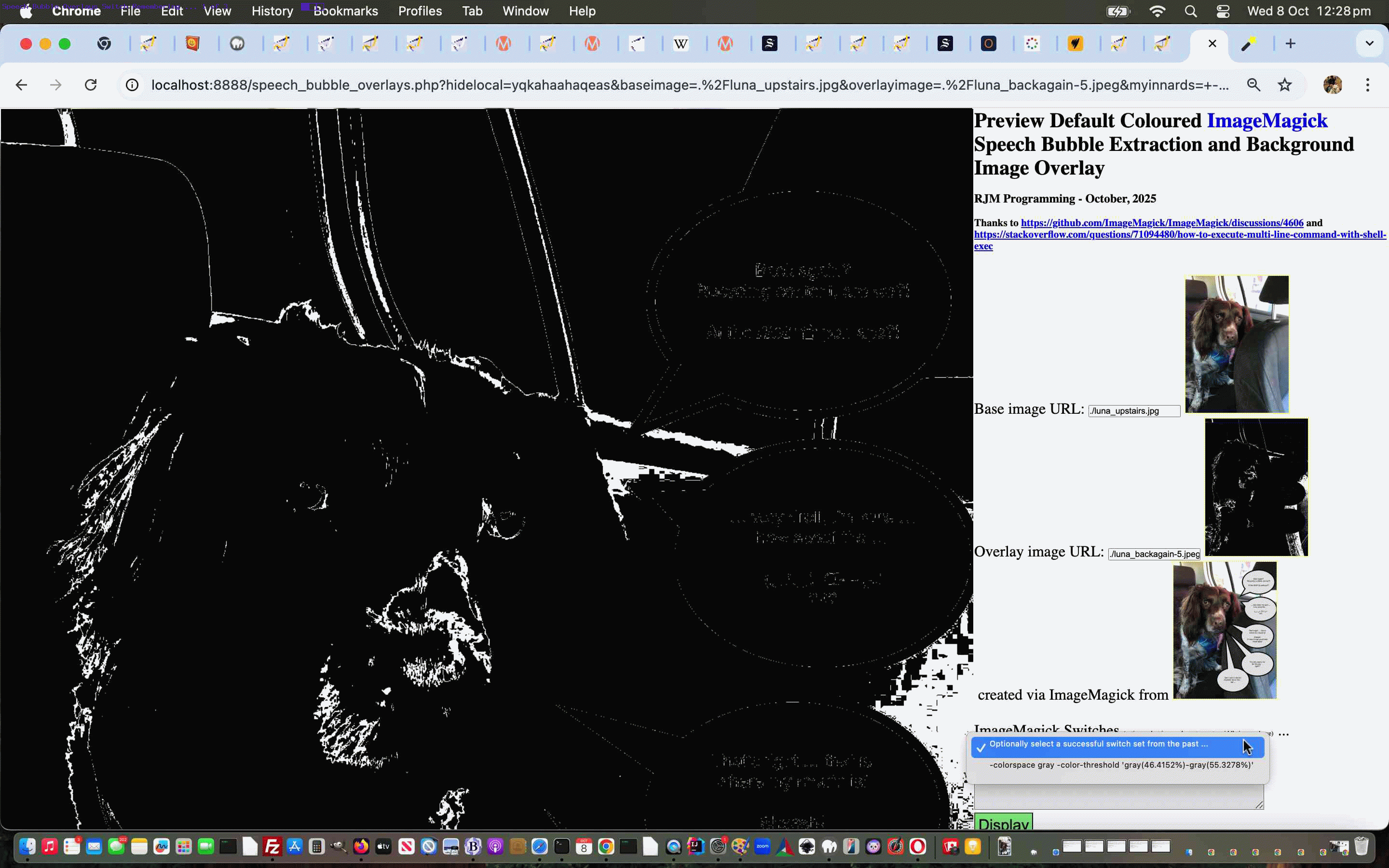Expand the tab search chevron
The image size is (1389, 868).
pyautogui.click(x=1370, y=43)
